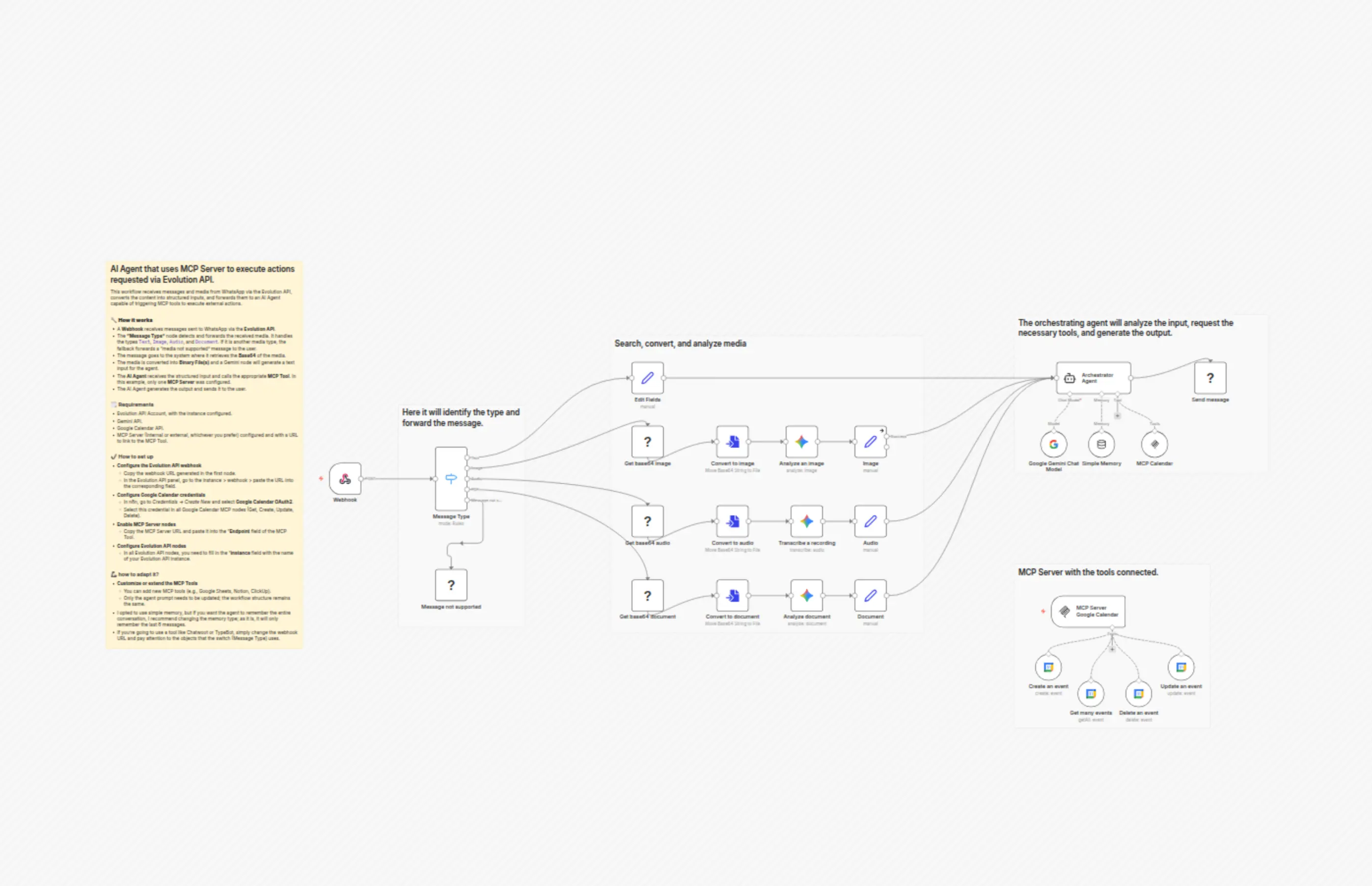The width and height of the screenshot is (1372, 886).
Task: Select the yellow sticky note with workflow description
Action: click(204, 455)
